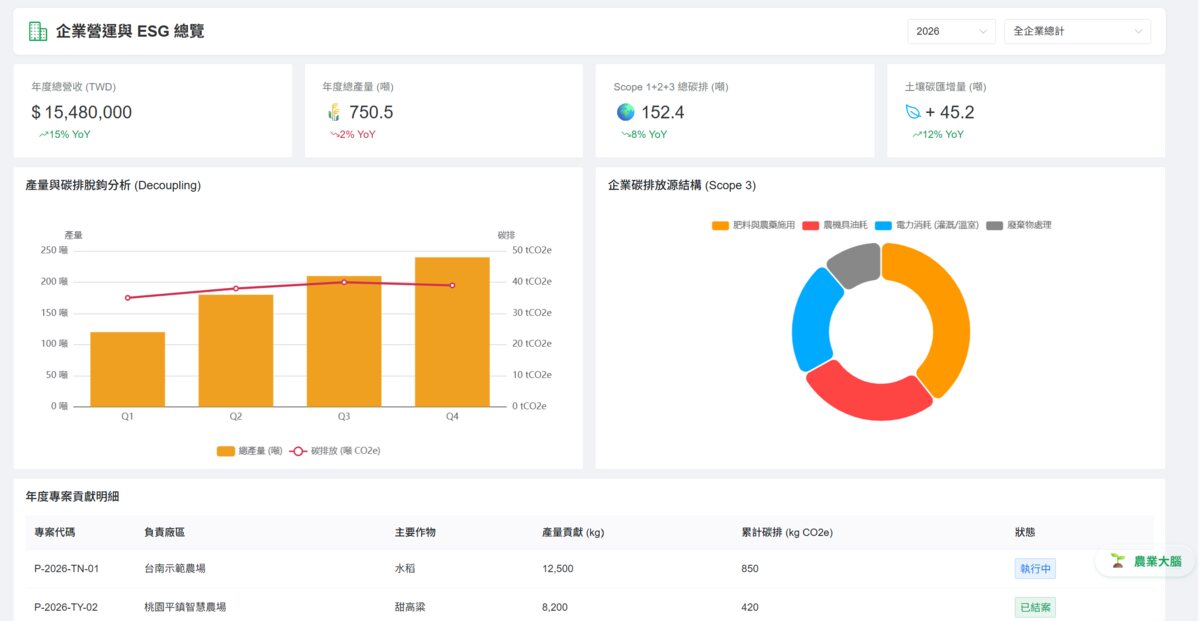Image resolution: width=1200 pixels, height=621 pixels.
Task: Click the Q3 production bar
Action: pyautogui.click(x=344, y=341)
